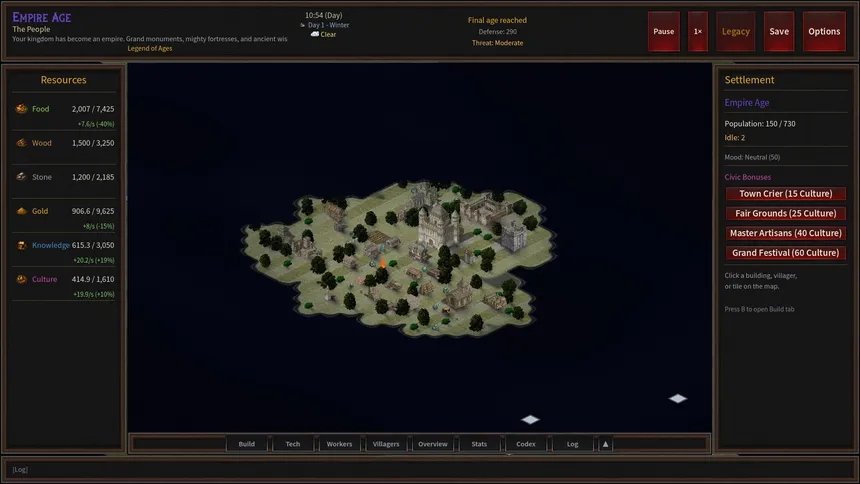The height and width of the screenshot is (484, 860).
Task: Click the Stone resource icon
Action: click(x=22, y=177)
